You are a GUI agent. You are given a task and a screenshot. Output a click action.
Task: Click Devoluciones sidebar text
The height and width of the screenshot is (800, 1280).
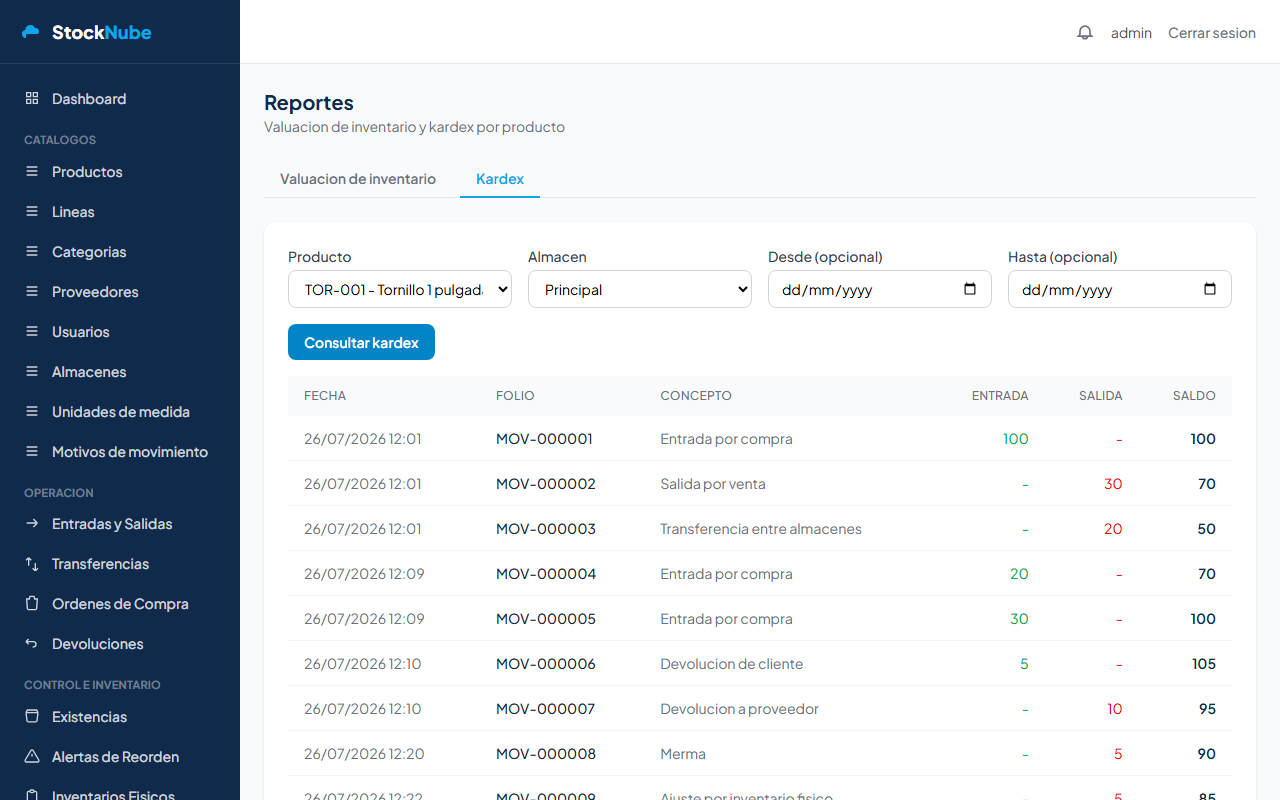[x=98, y=644]
